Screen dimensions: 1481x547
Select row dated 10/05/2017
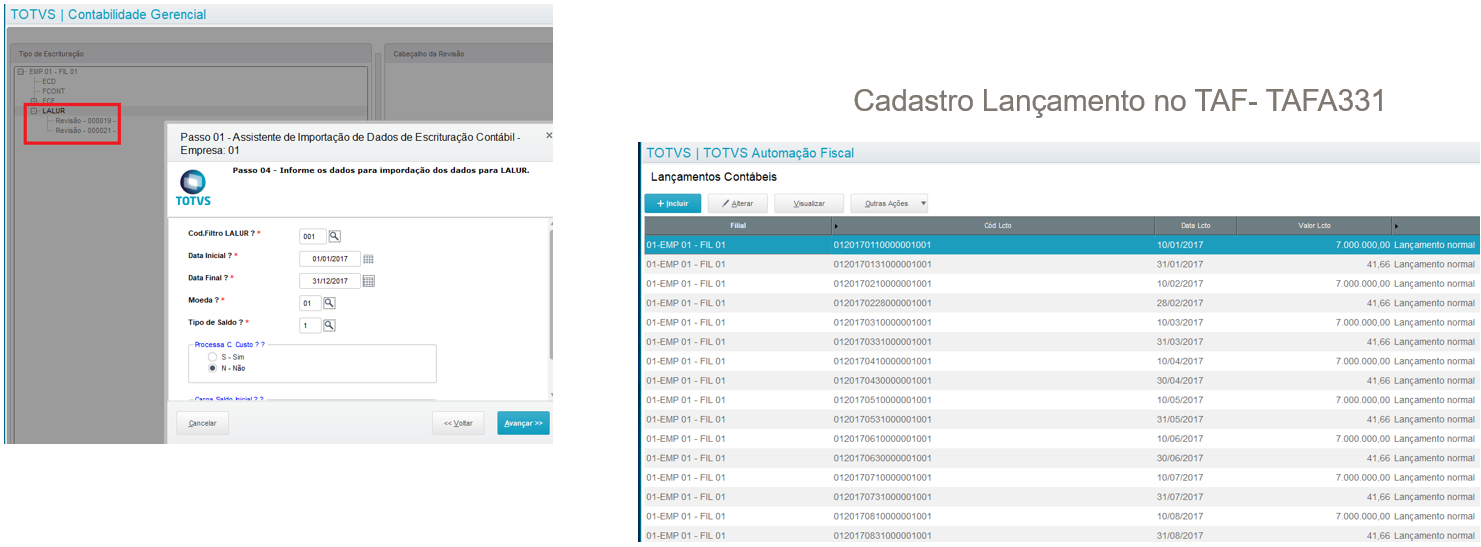coord(1060,400)
